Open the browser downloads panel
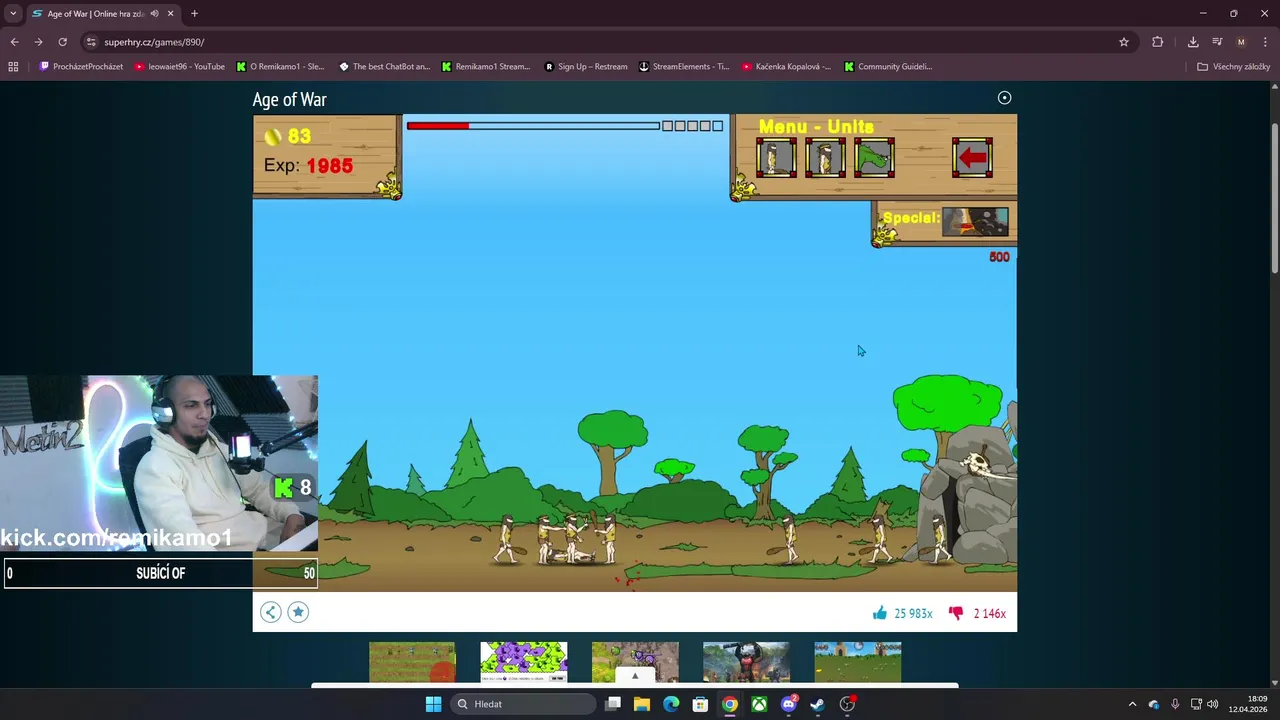 pos(1193,42)
